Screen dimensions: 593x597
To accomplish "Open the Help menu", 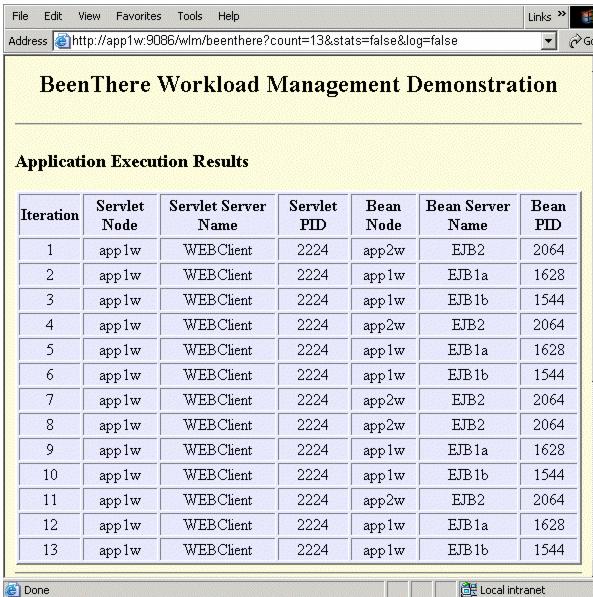I will click(x=229, y=16).
